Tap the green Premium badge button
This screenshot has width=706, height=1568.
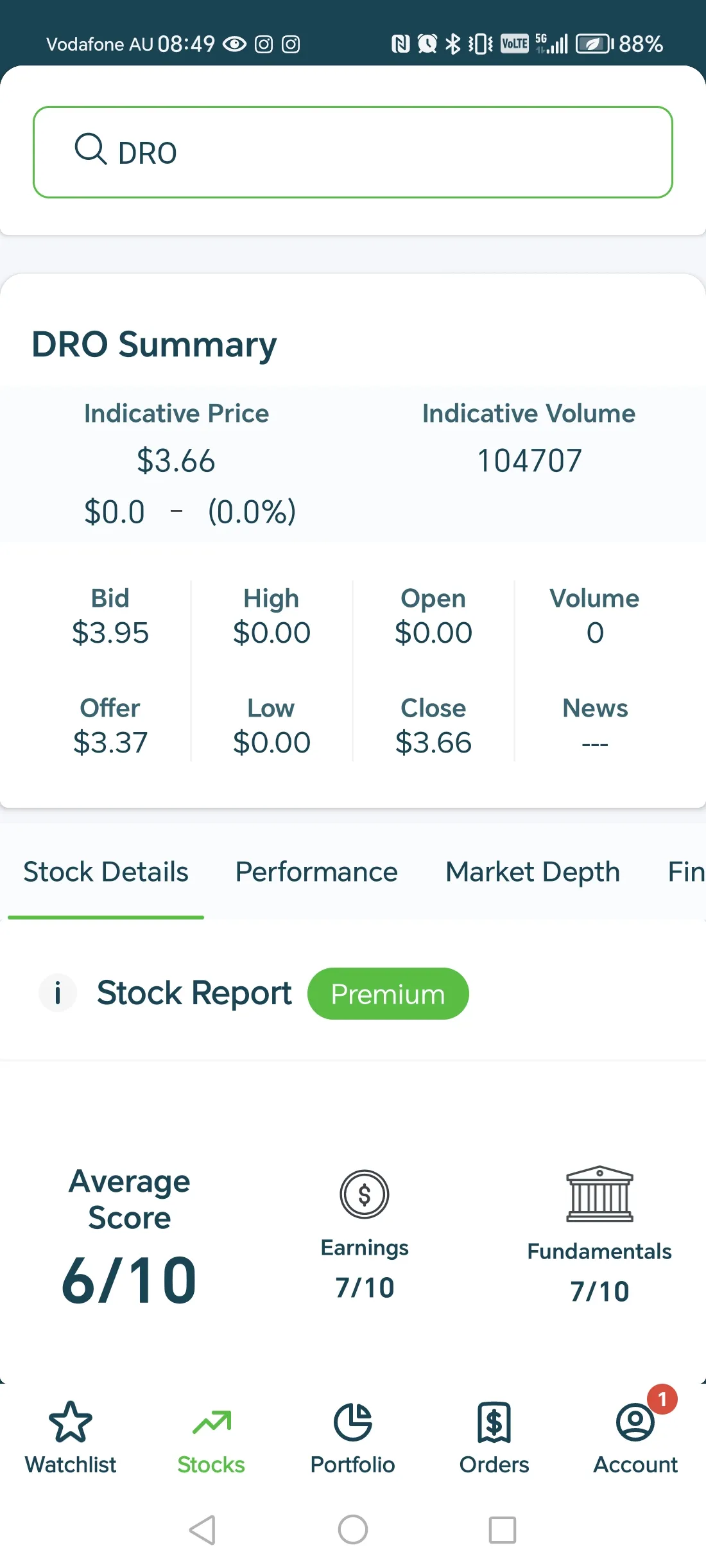click(x=388, y=994)
